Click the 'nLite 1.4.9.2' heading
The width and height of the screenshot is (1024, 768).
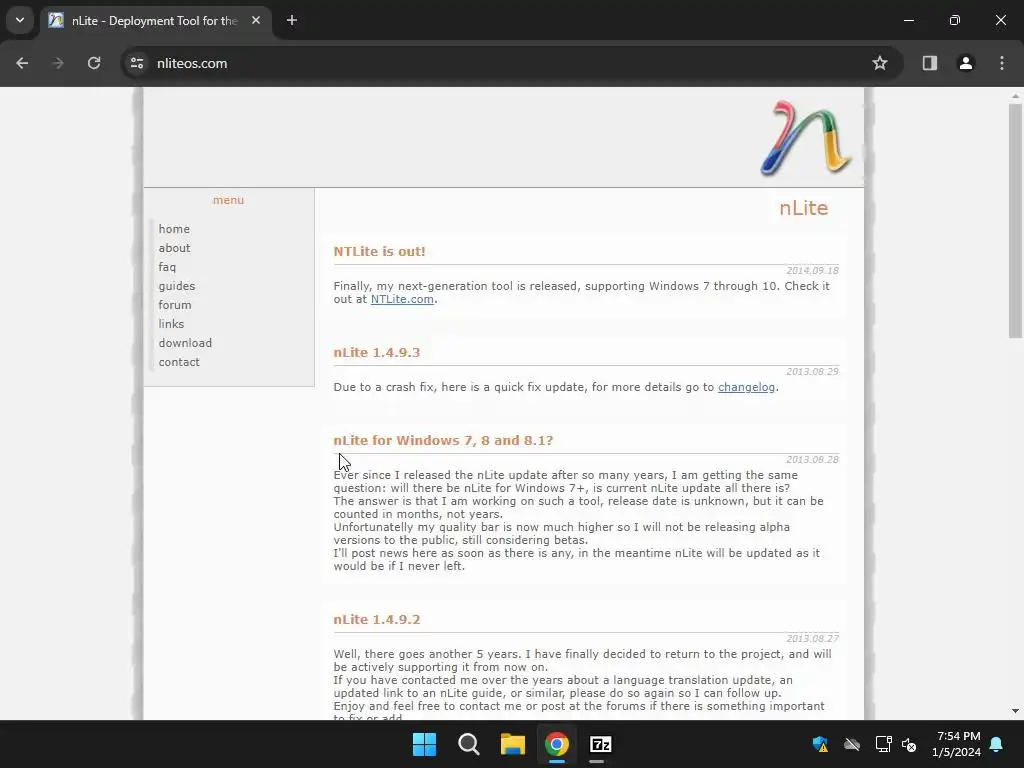tap(377, 620)
